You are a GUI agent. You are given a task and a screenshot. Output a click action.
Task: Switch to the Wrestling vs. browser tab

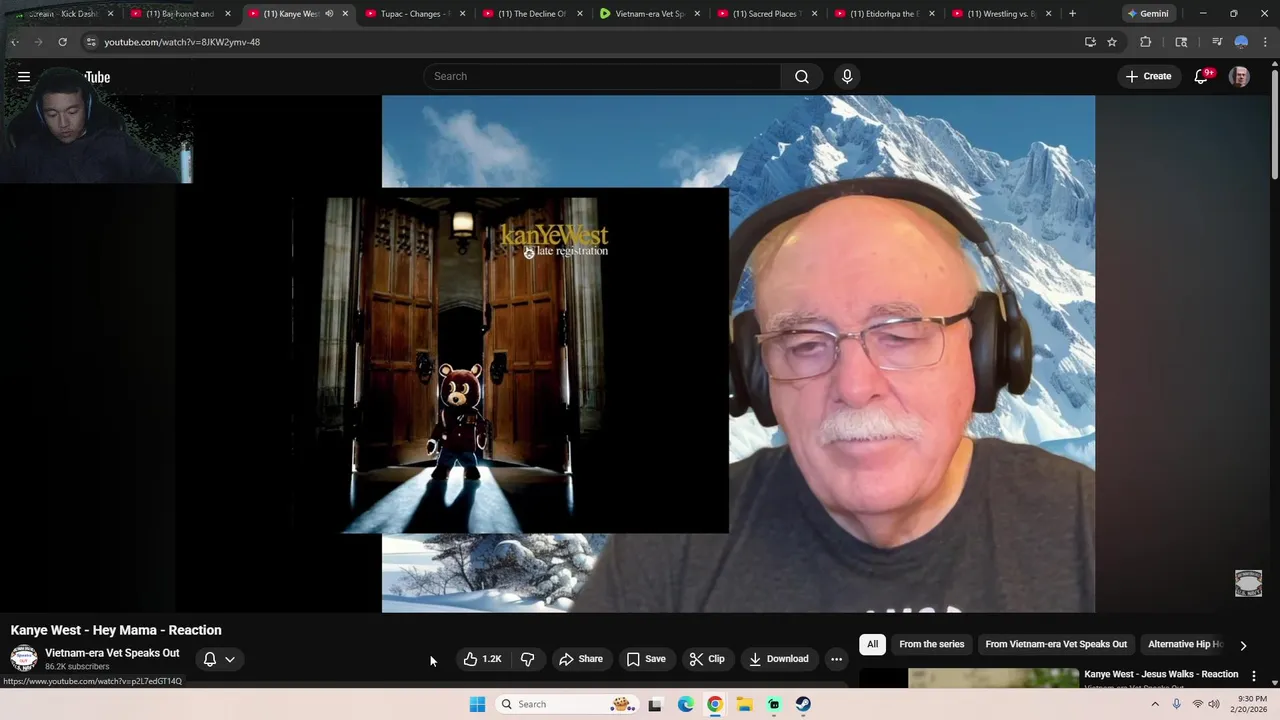coord(1001,14)
